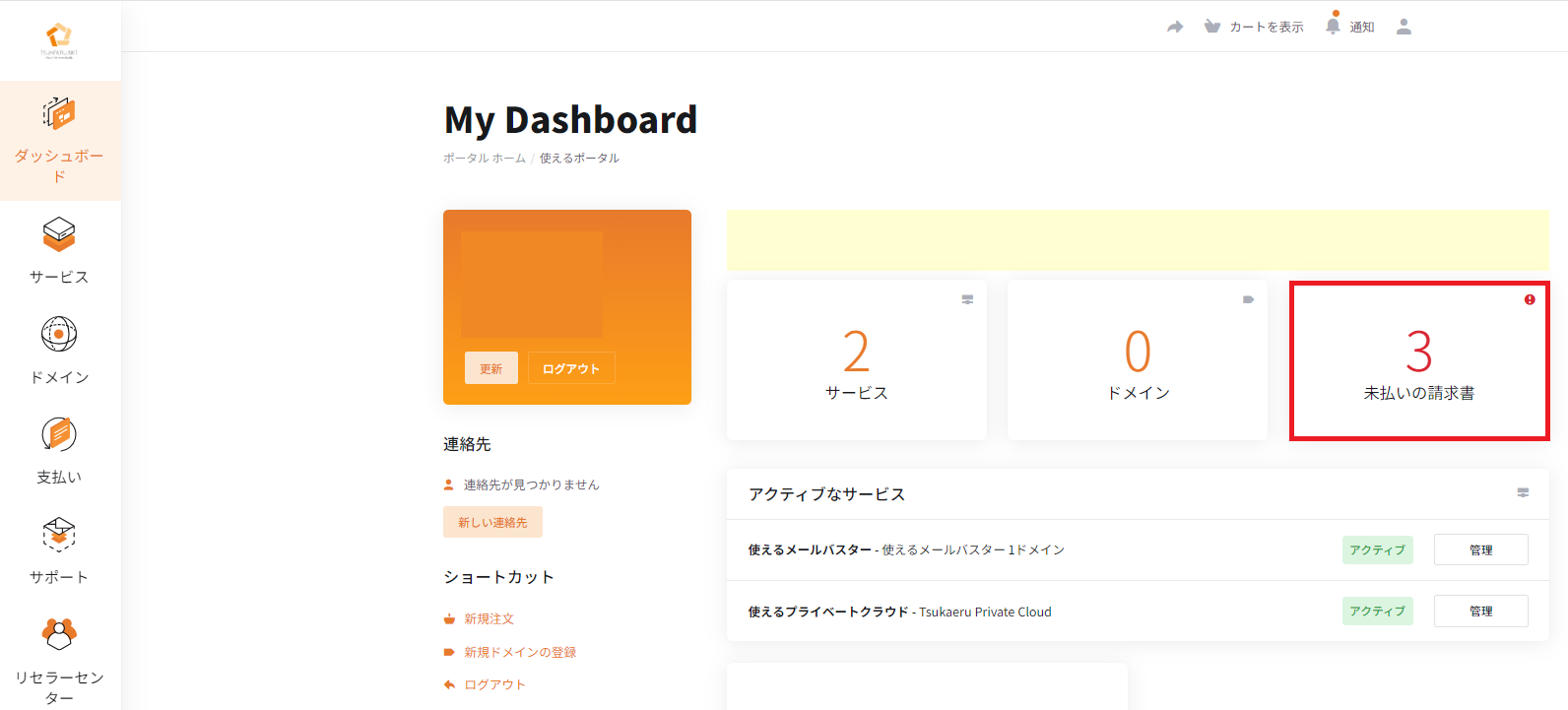Viewport: 1568px width, 710px height.
Task: Click the tag icon on the ドメイン card
Action: pos(1248,299)
